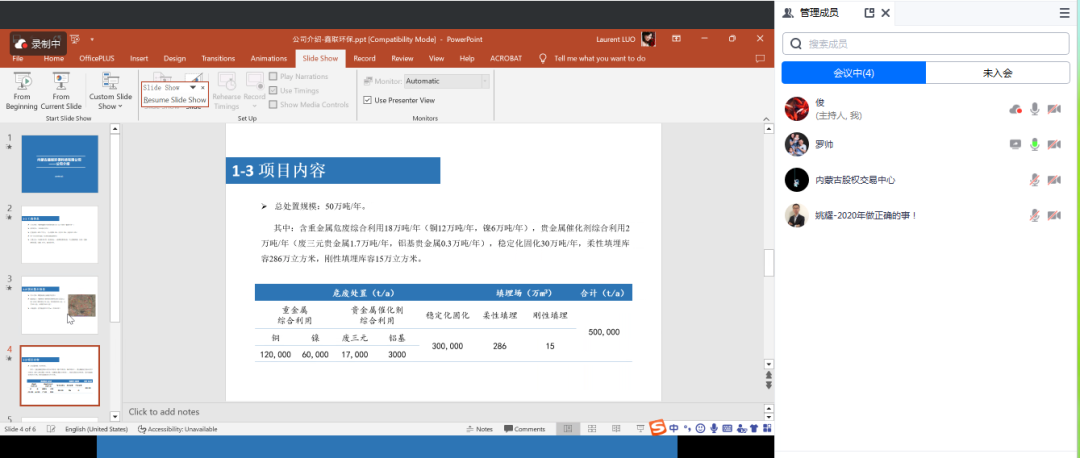The height and width of the screenshot is (458, 1080).
Task: Select slide 3 thumbnail in slide panel
Action: pos(60,305)
